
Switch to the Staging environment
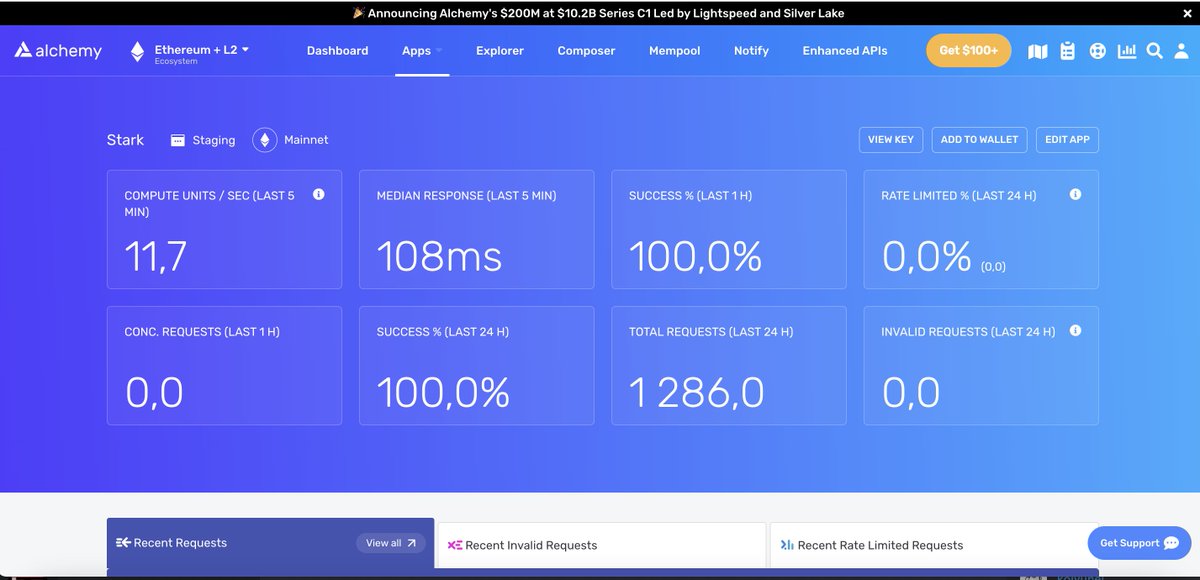point(203,140)
